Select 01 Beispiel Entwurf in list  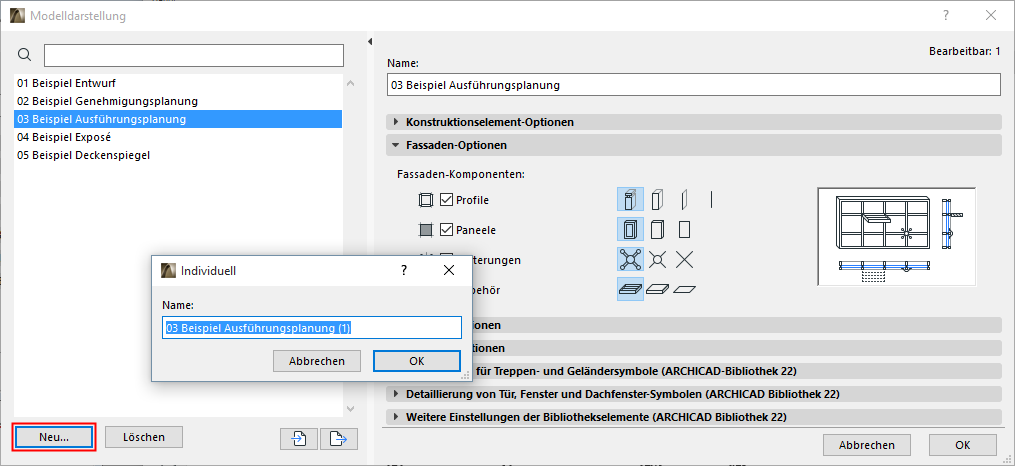pyautogui.click(x=178, y=83)
